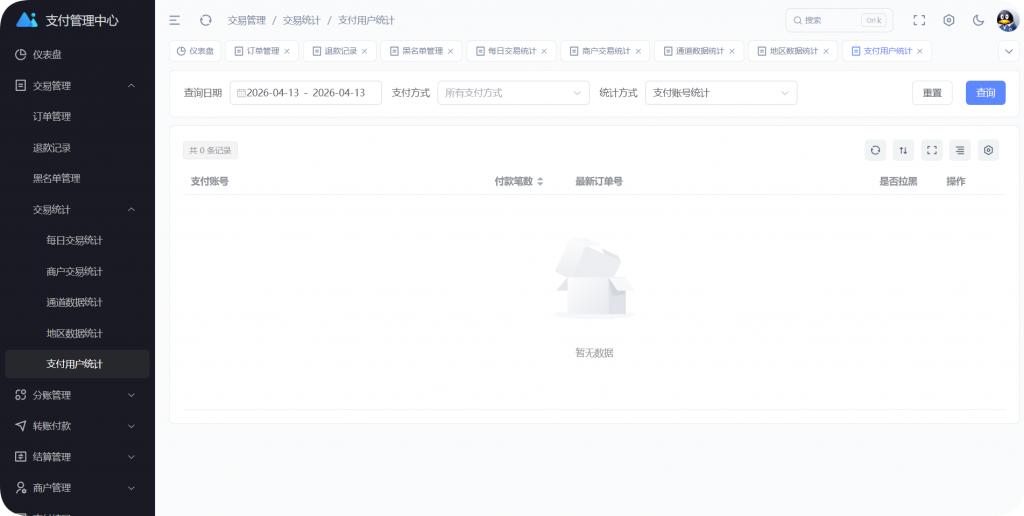The image size is (1024, 516).
Task: Close the 支付用户统计 tab
Action: tap(920, 51)
